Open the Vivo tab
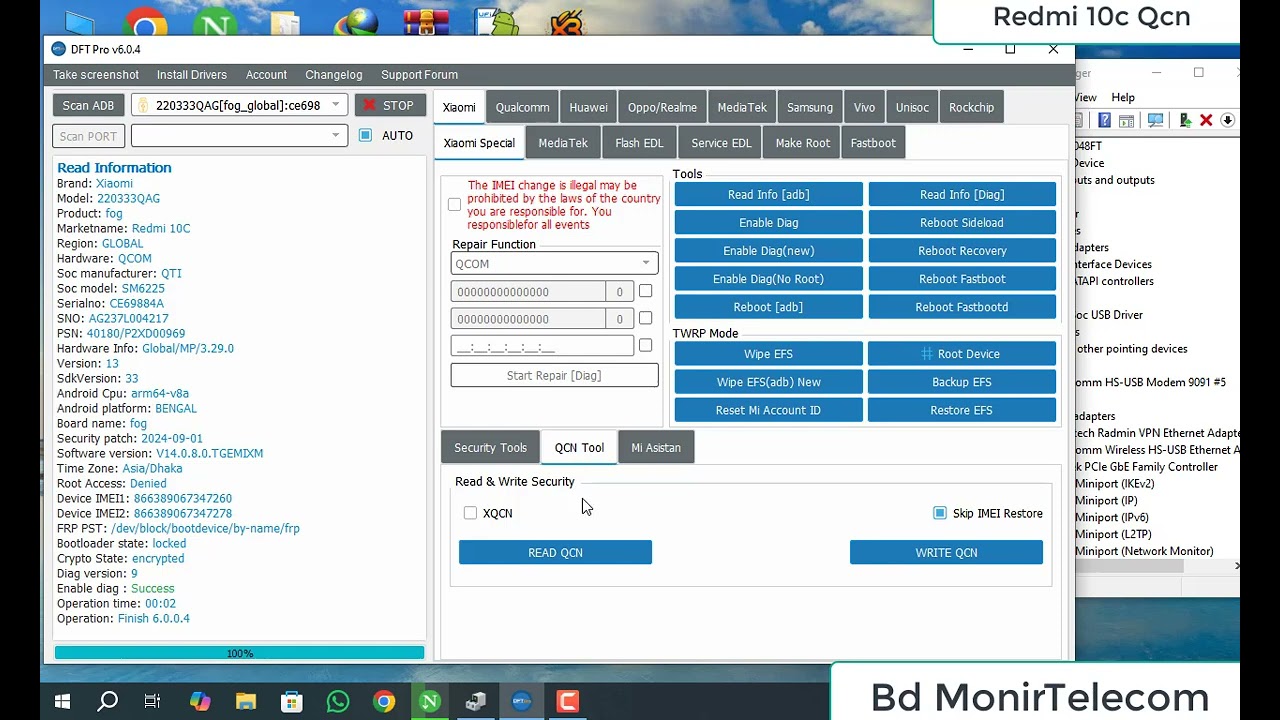The width and height of the screenshot is (1280, 720). coord(864,107)
